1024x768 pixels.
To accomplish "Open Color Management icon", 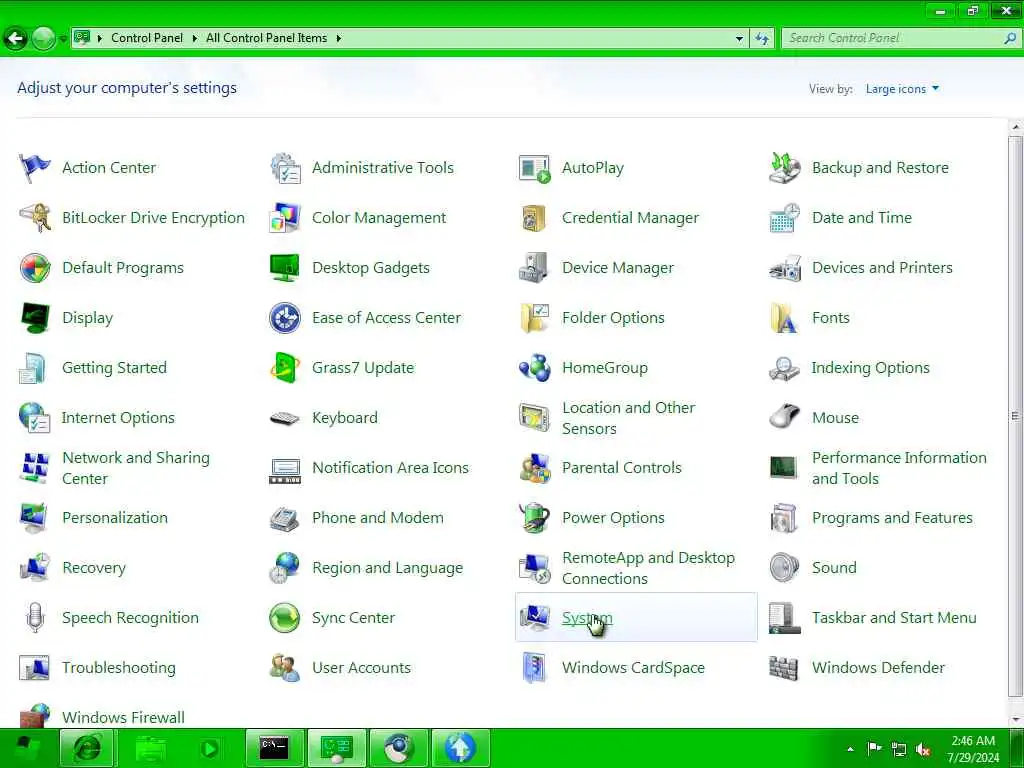I will [x=285, y=218].
